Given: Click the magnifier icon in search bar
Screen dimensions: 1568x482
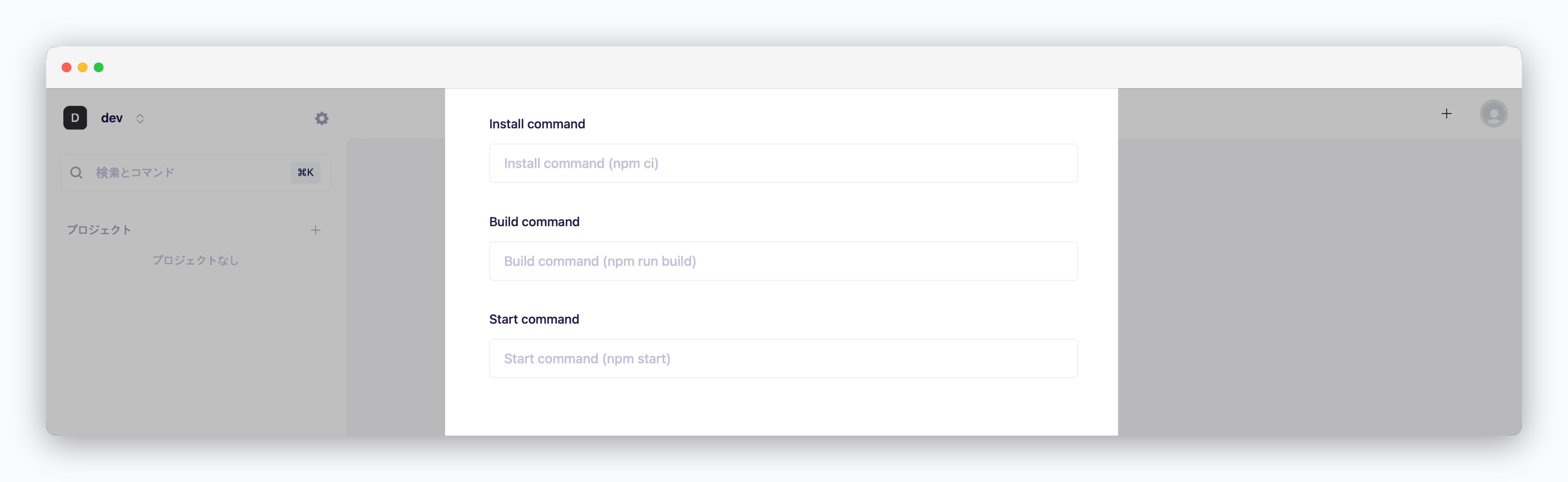Looking at the screenshot, I should [76, 172].
